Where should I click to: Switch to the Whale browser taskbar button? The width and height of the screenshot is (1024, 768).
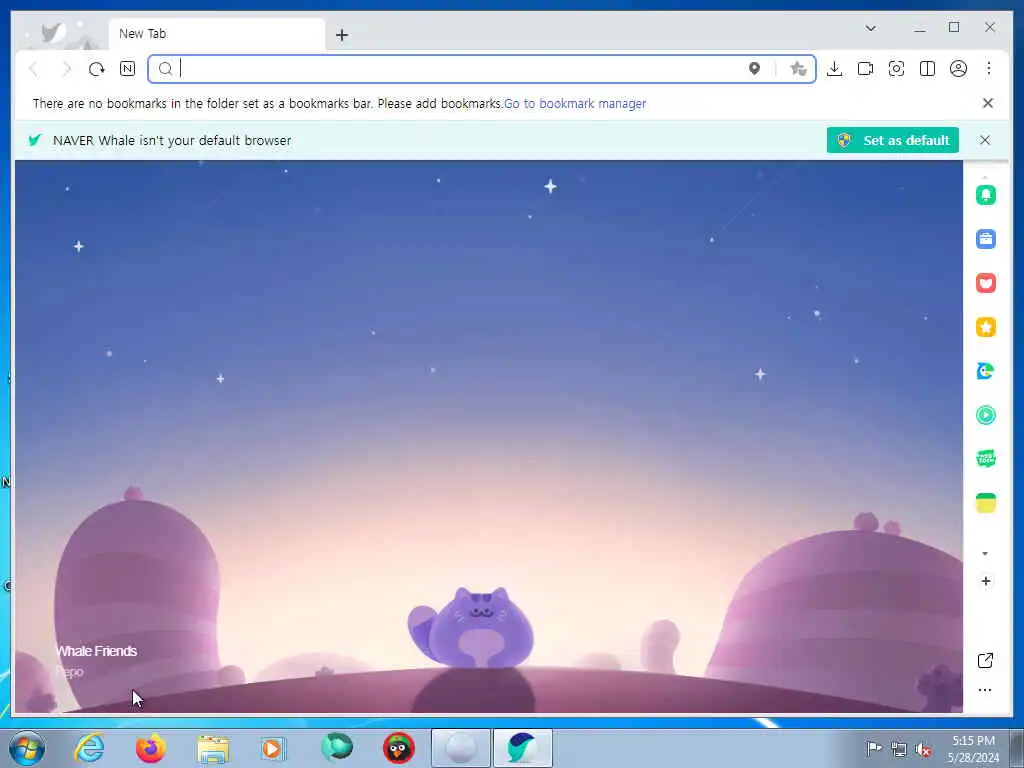[522, 748]
